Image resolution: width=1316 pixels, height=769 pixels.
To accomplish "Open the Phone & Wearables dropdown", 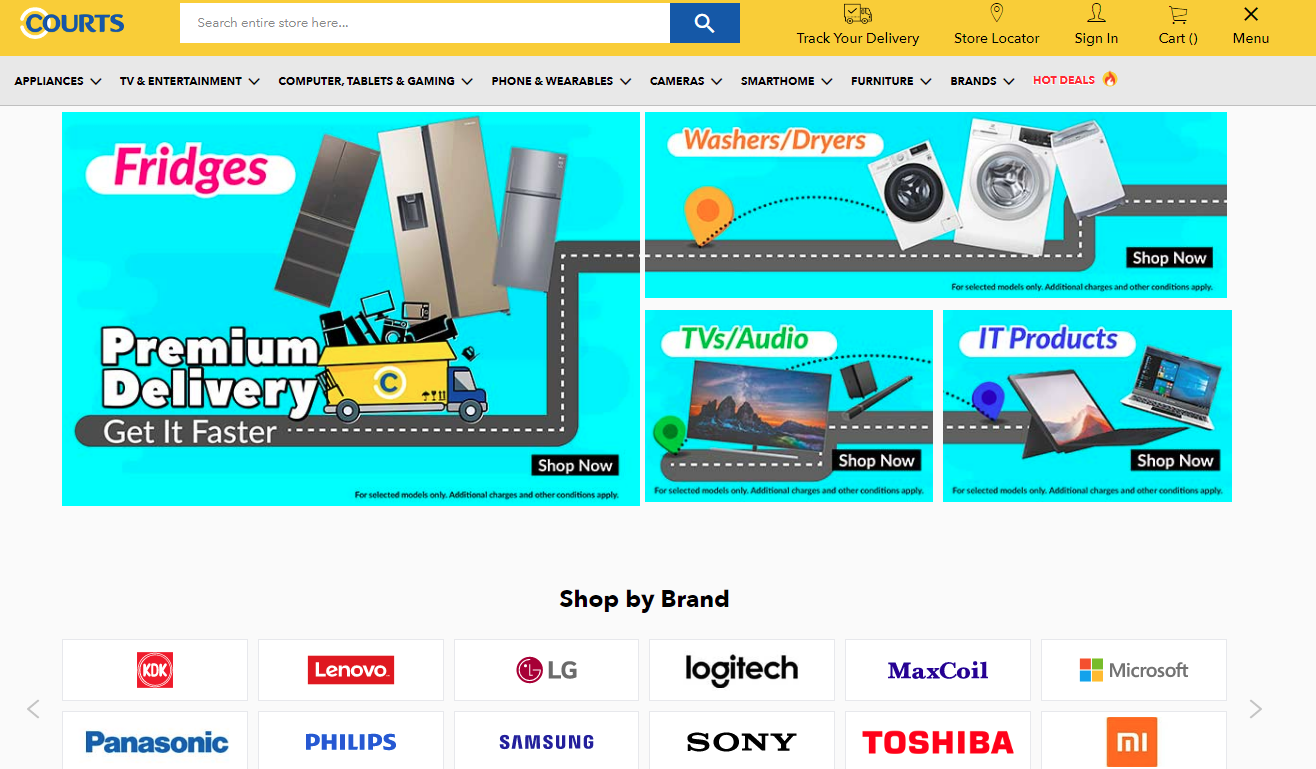I will pos(561,81).
